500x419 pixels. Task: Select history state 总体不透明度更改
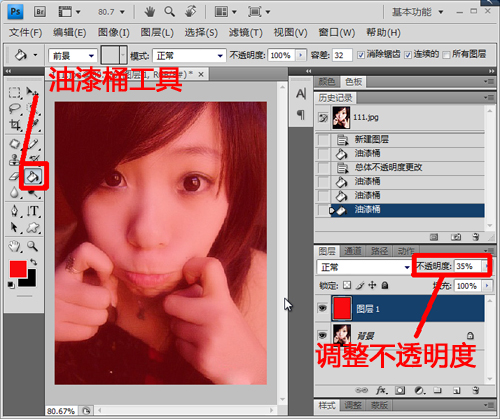point(400,167)
